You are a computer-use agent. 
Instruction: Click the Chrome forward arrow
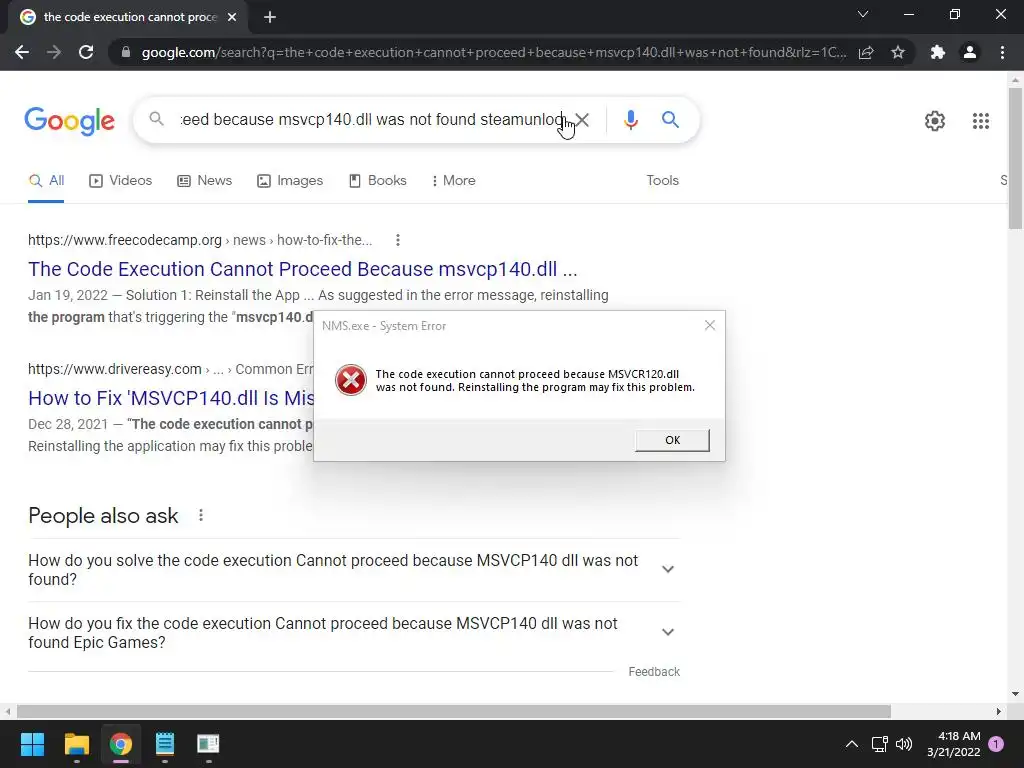coord(54,52)
